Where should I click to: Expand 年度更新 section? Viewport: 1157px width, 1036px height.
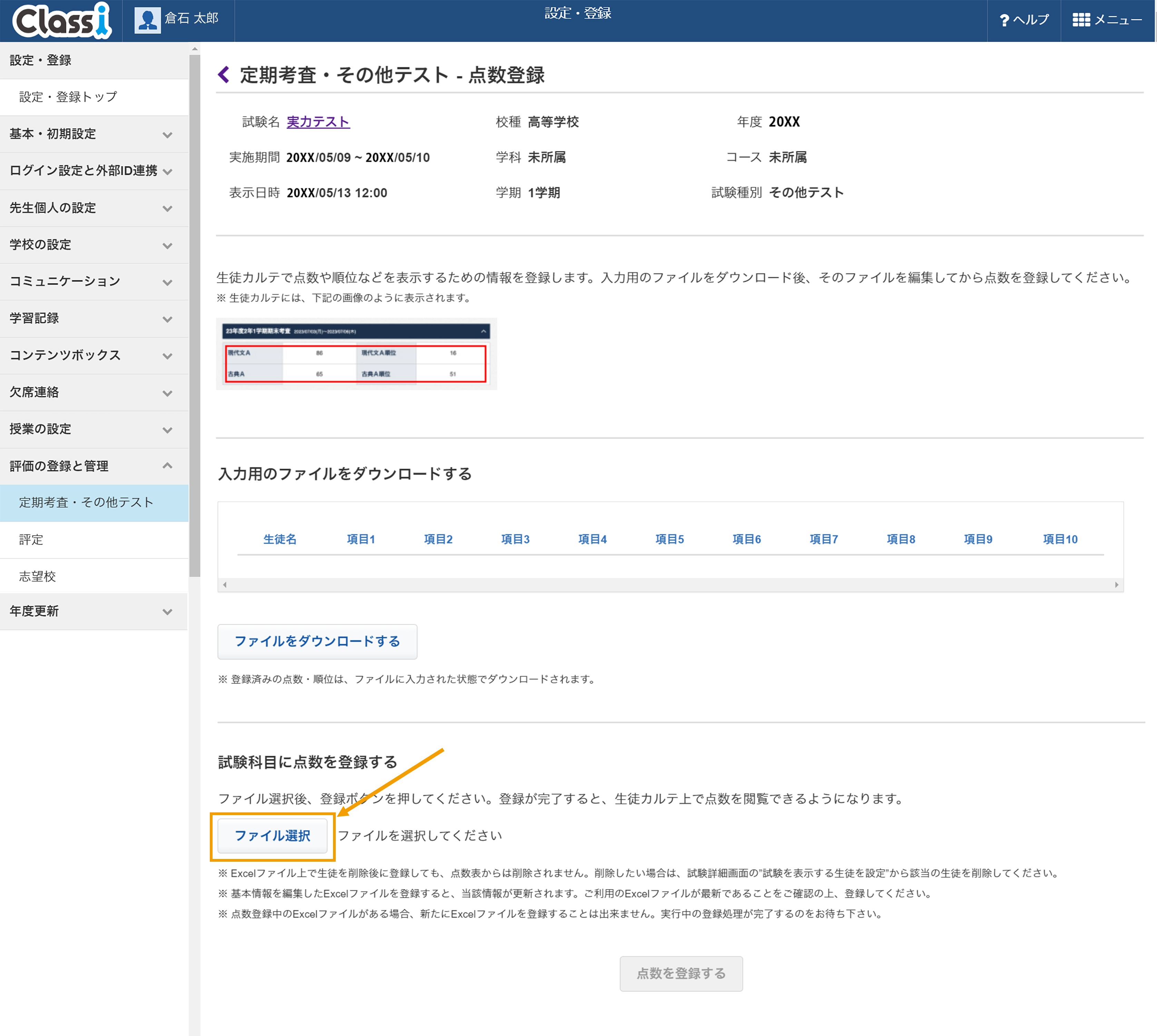94,612
